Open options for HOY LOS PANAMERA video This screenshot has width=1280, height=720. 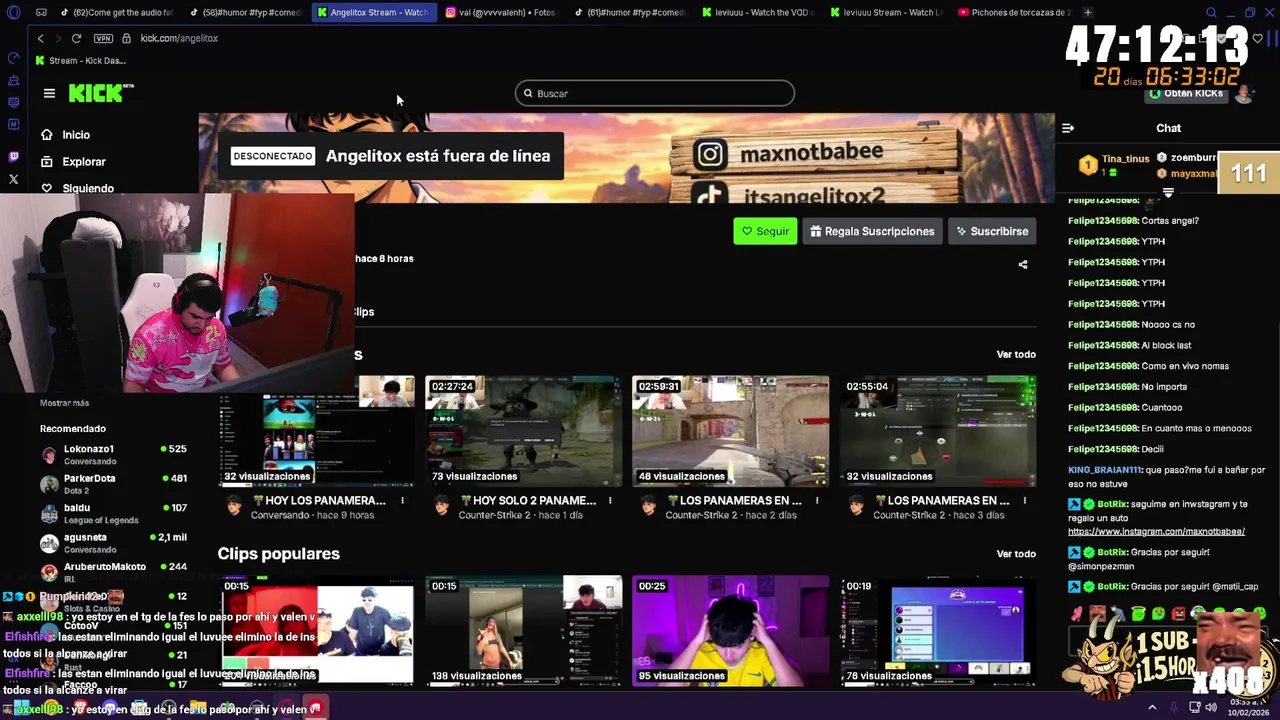coord(402,500)
